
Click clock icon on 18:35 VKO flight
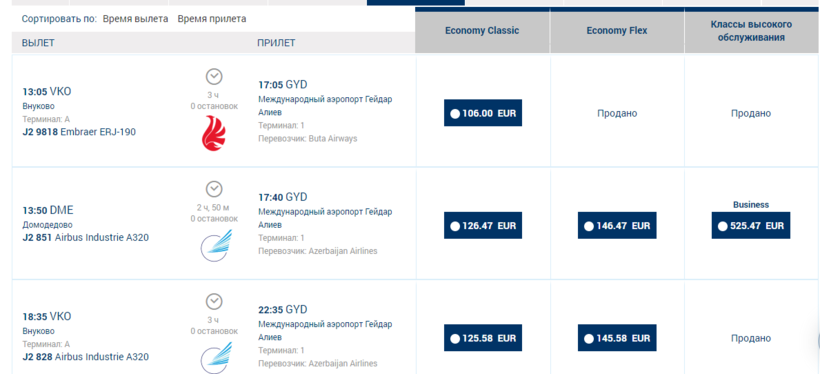pyautogui.click(x=214, y=301)
